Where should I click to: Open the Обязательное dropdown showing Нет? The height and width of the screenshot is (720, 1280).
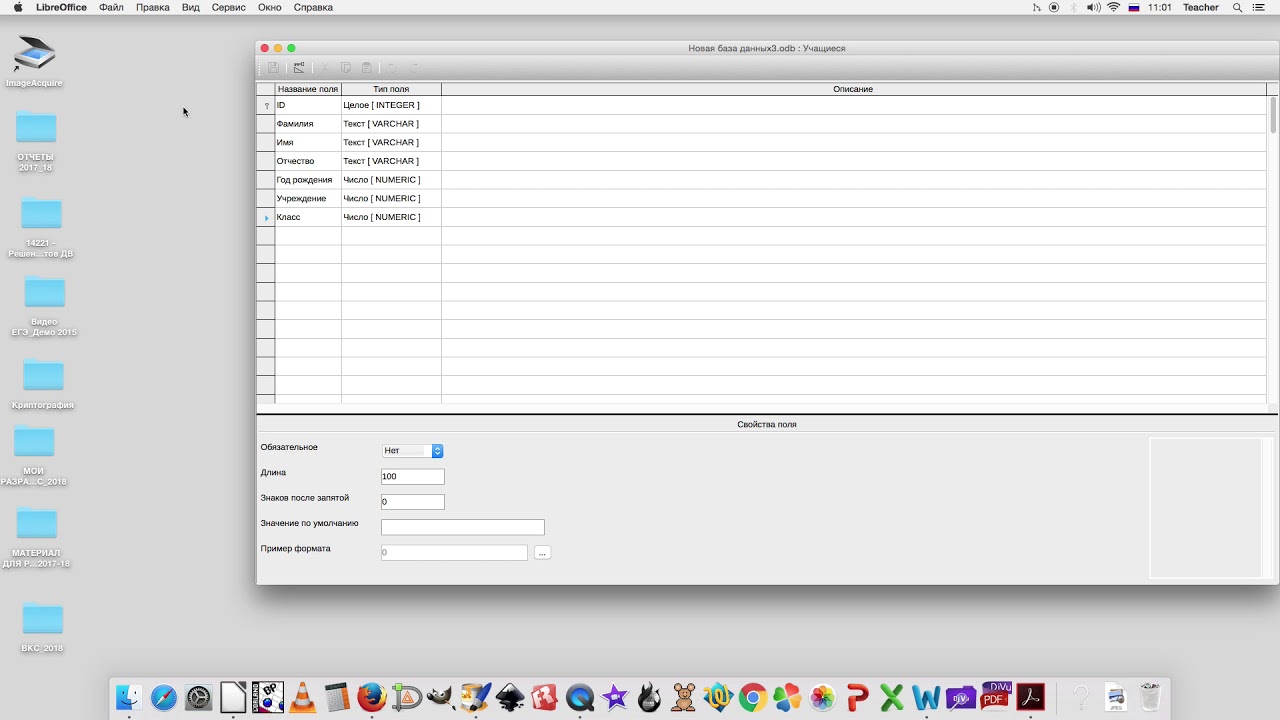point(412,451)
